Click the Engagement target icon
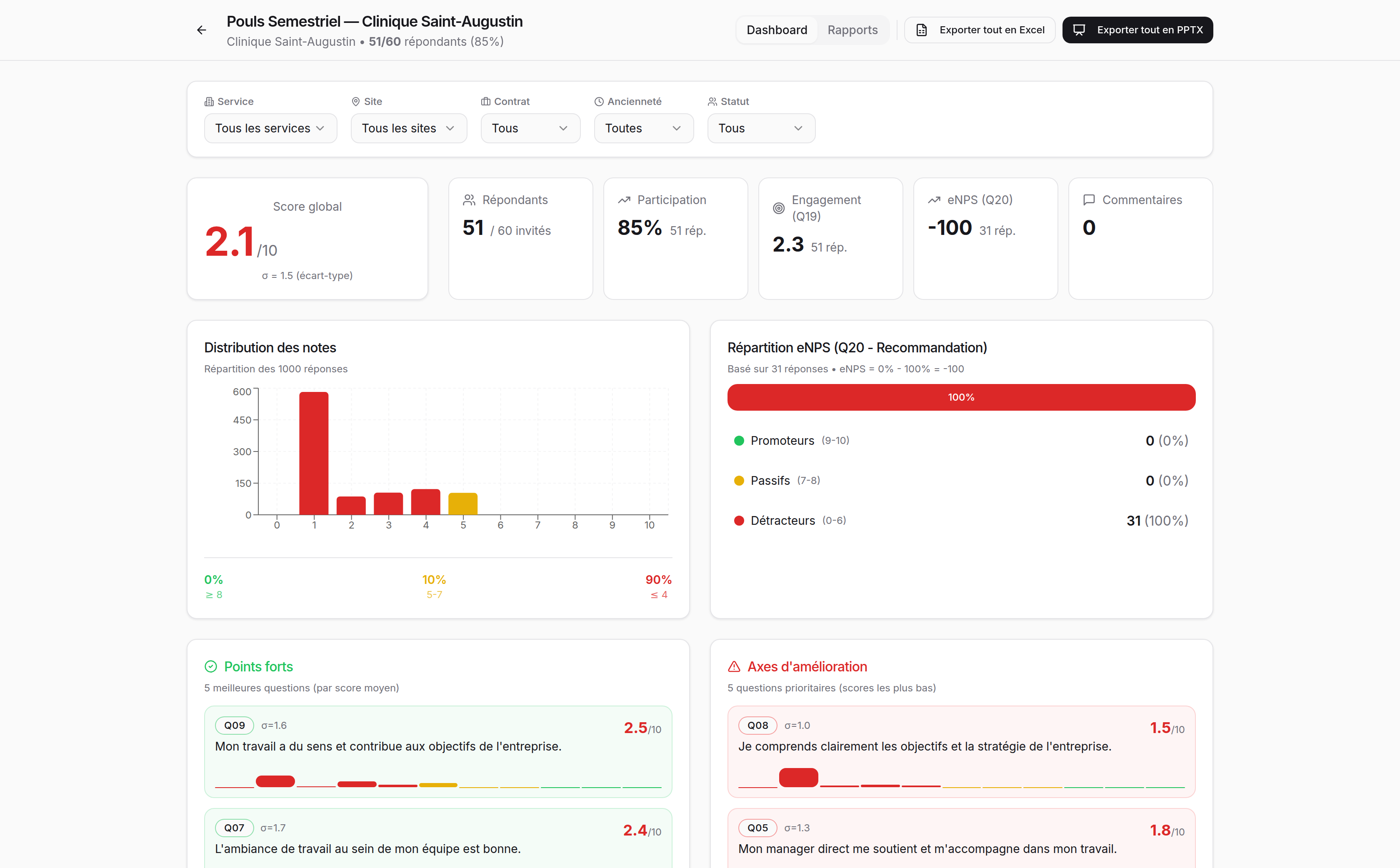The width and height of the screenshot is (1400, 868). pos(779,208)
